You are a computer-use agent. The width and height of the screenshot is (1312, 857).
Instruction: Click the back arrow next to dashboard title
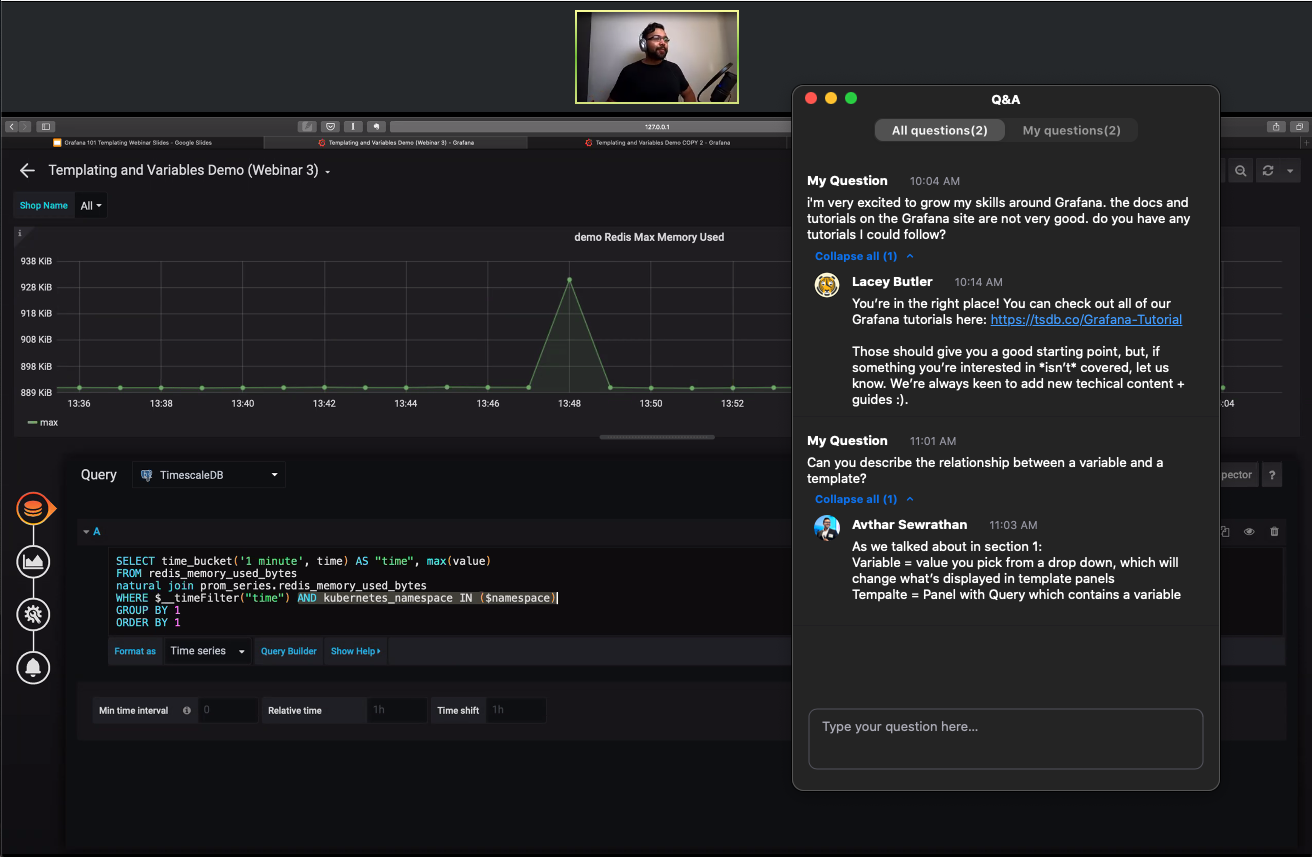pyautogui.click(x=27, y=171)
